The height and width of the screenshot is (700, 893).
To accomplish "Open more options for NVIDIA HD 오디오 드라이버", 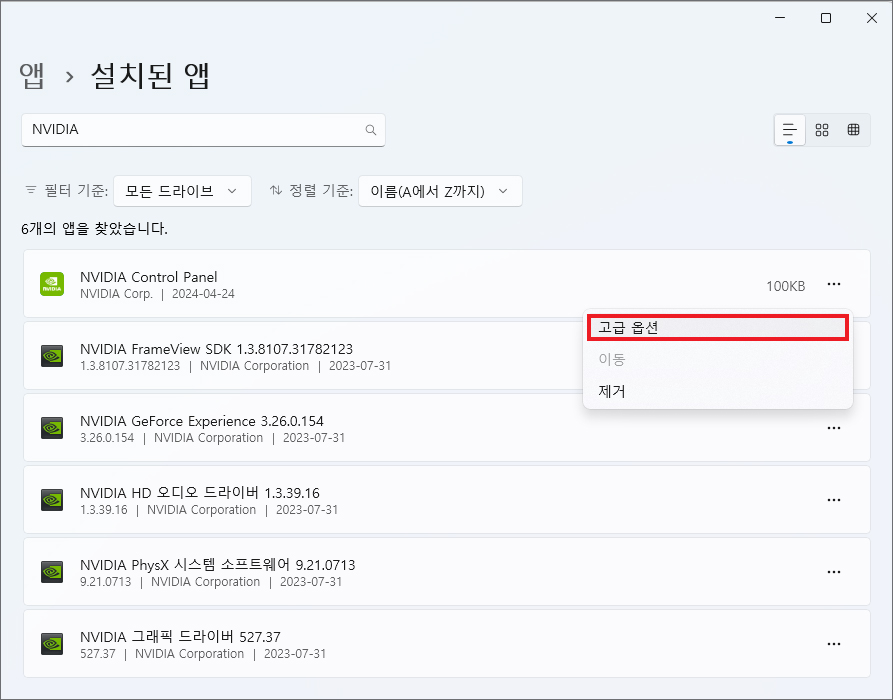I will click(834, 500).
